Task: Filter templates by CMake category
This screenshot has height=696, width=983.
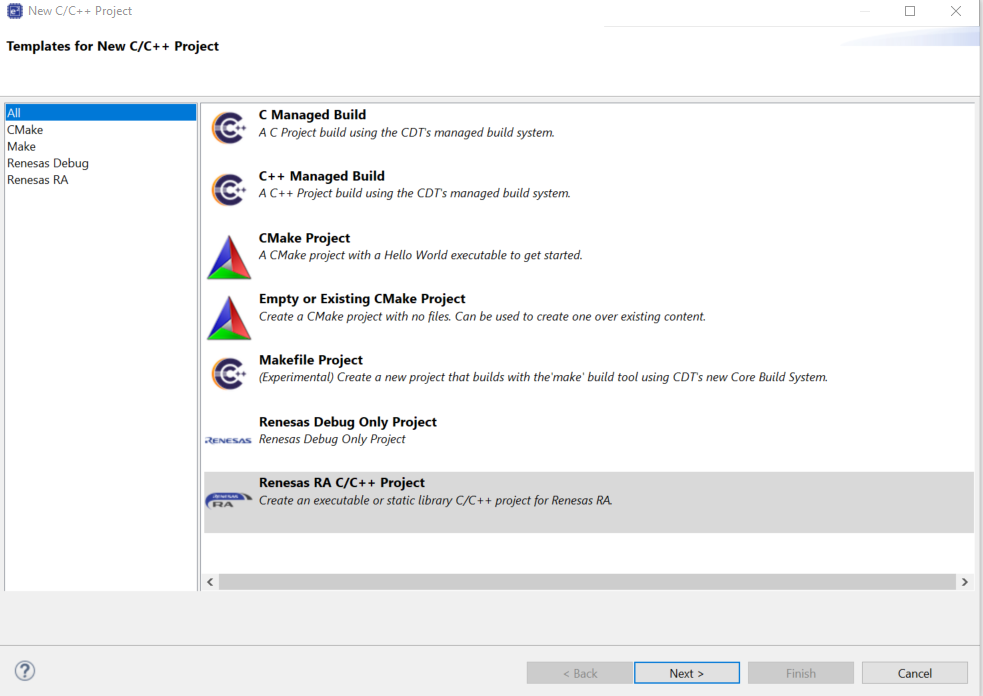Action: [x=25, y=130]
